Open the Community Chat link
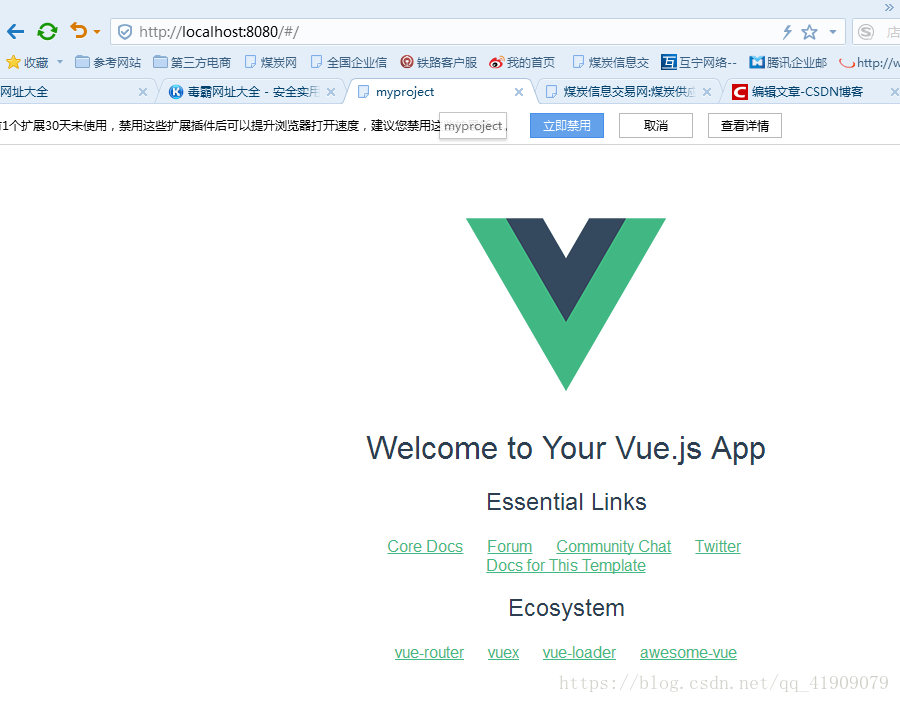This screenshot has width=900, height=703. 614,546
